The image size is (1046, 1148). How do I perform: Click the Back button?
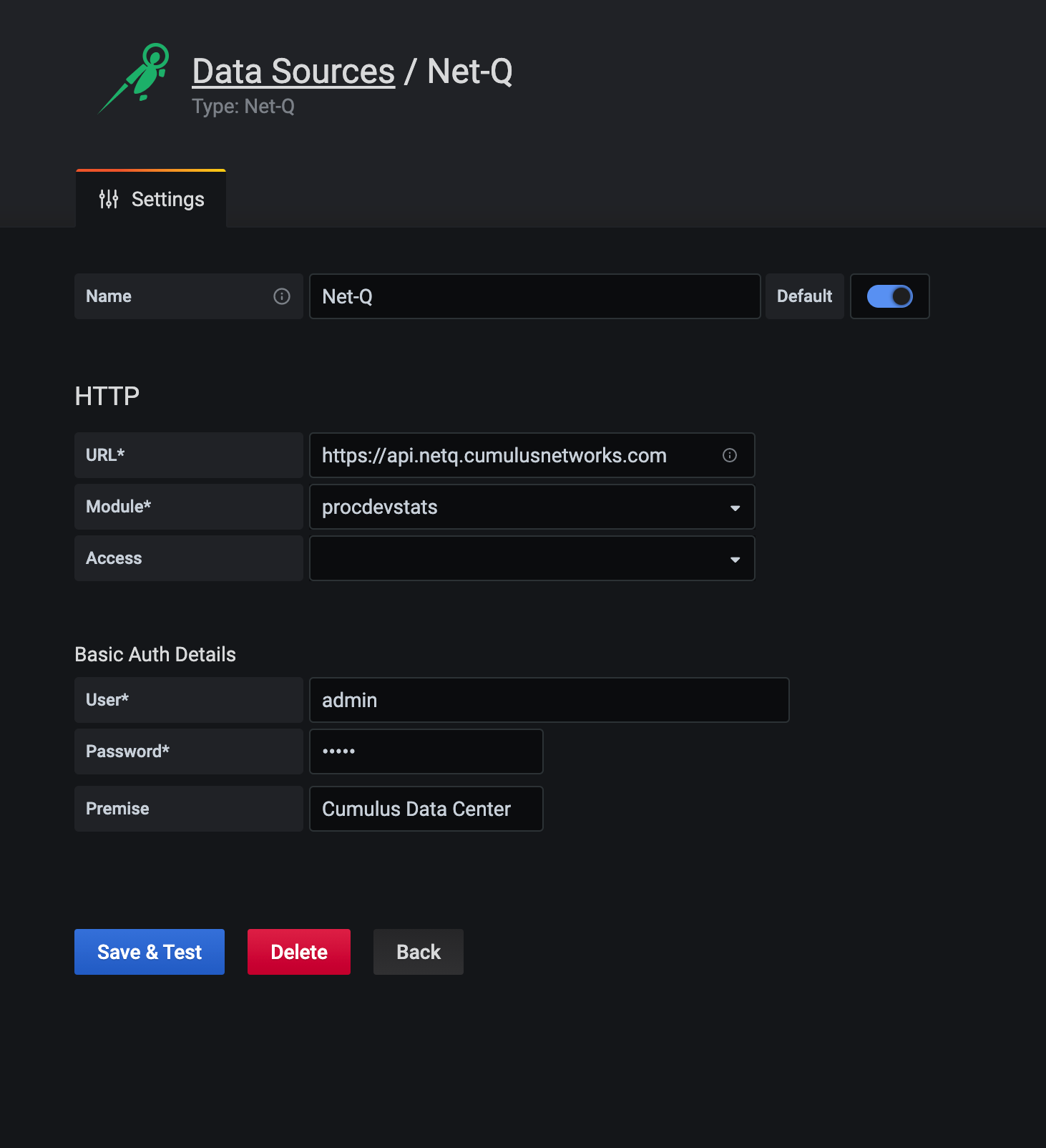click(x=419, y=952)
